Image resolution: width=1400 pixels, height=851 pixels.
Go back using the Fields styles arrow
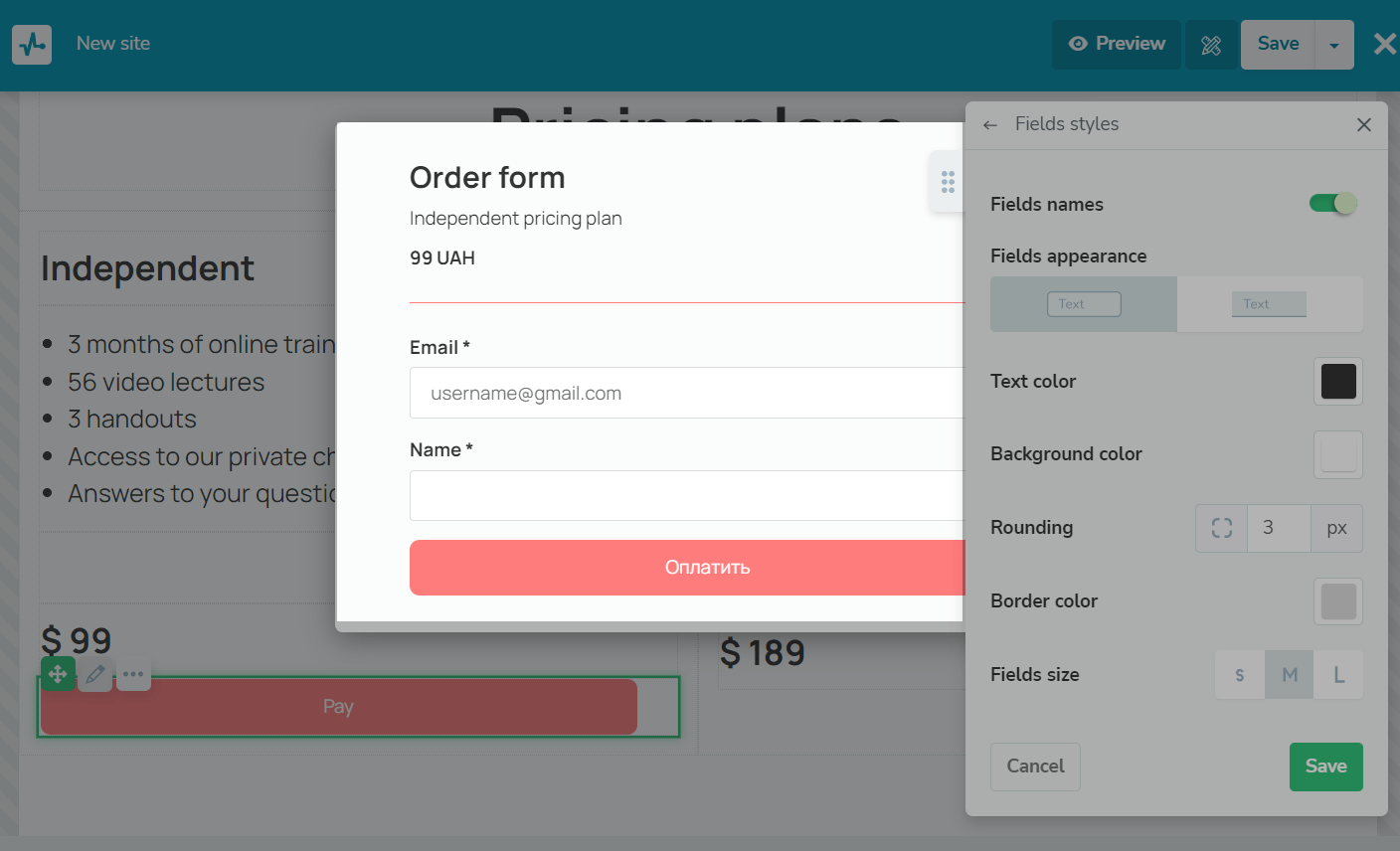pos(989,124)
